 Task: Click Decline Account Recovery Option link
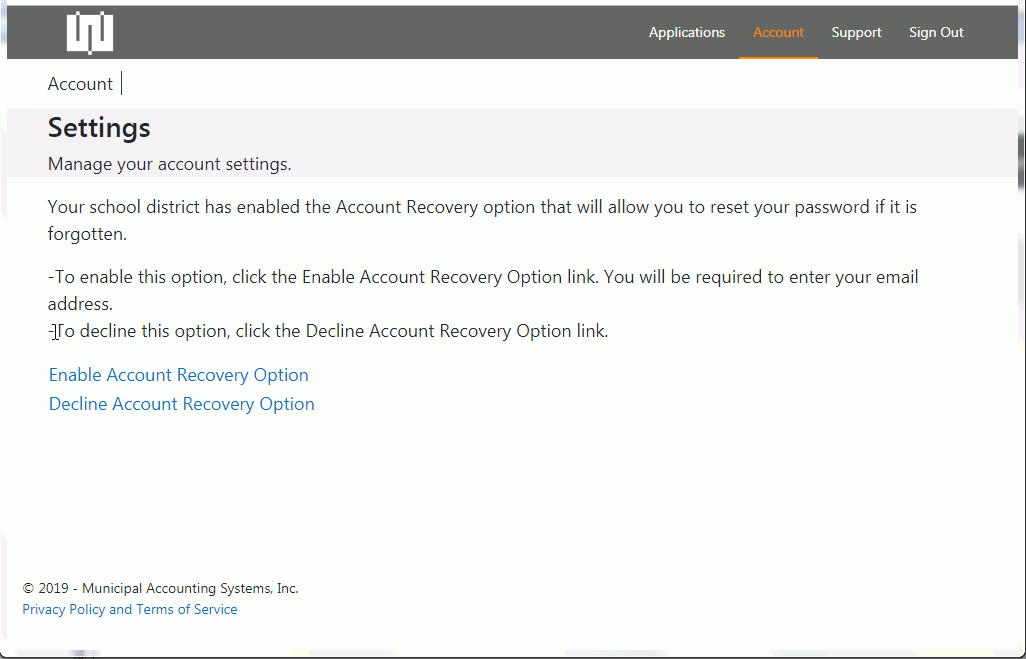[x=182, y=404]
